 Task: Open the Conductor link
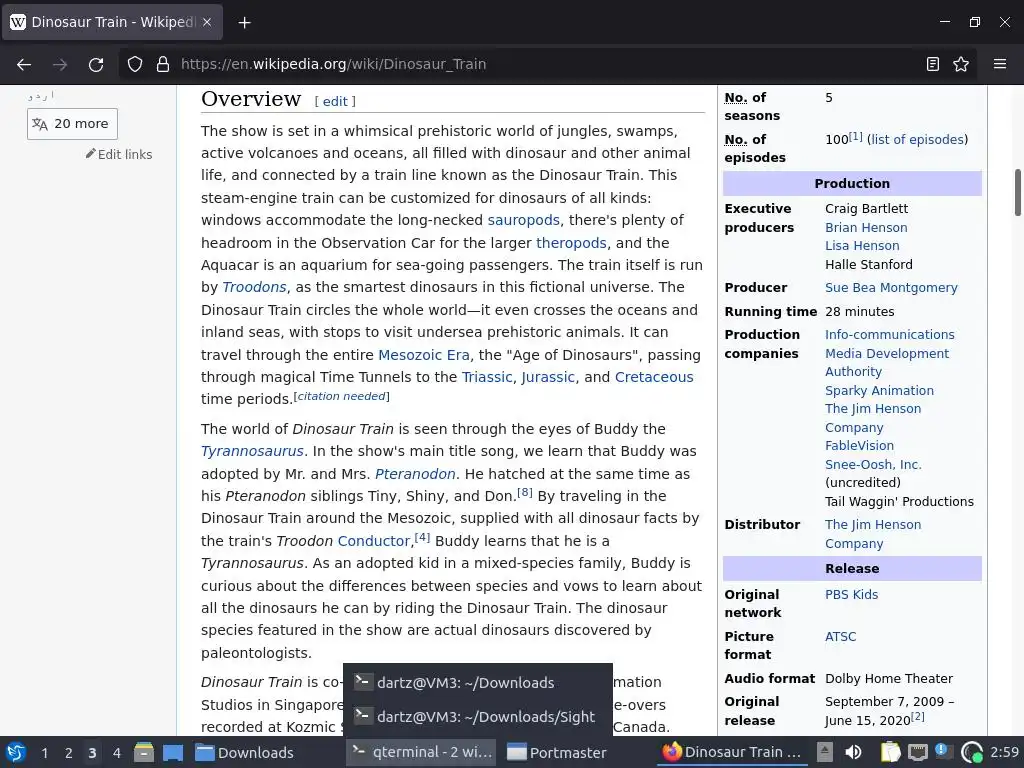point(374,541)
